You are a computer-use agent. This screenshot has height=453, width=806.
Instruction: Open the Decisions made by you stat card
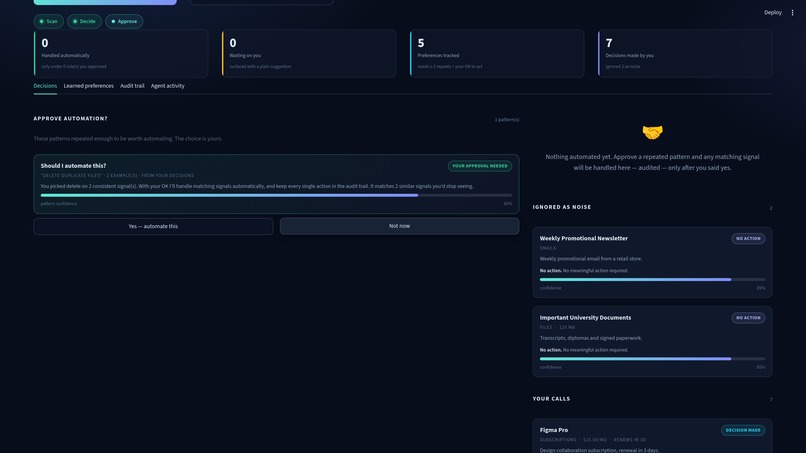point(685,53)
